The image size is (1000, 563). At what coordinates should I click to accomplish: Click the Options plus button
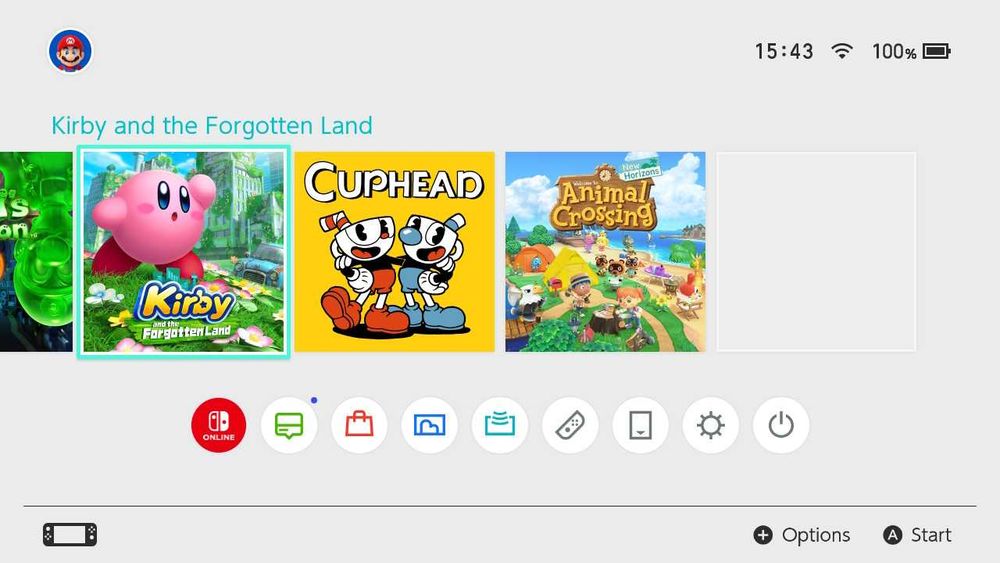(x=802, y=535)
